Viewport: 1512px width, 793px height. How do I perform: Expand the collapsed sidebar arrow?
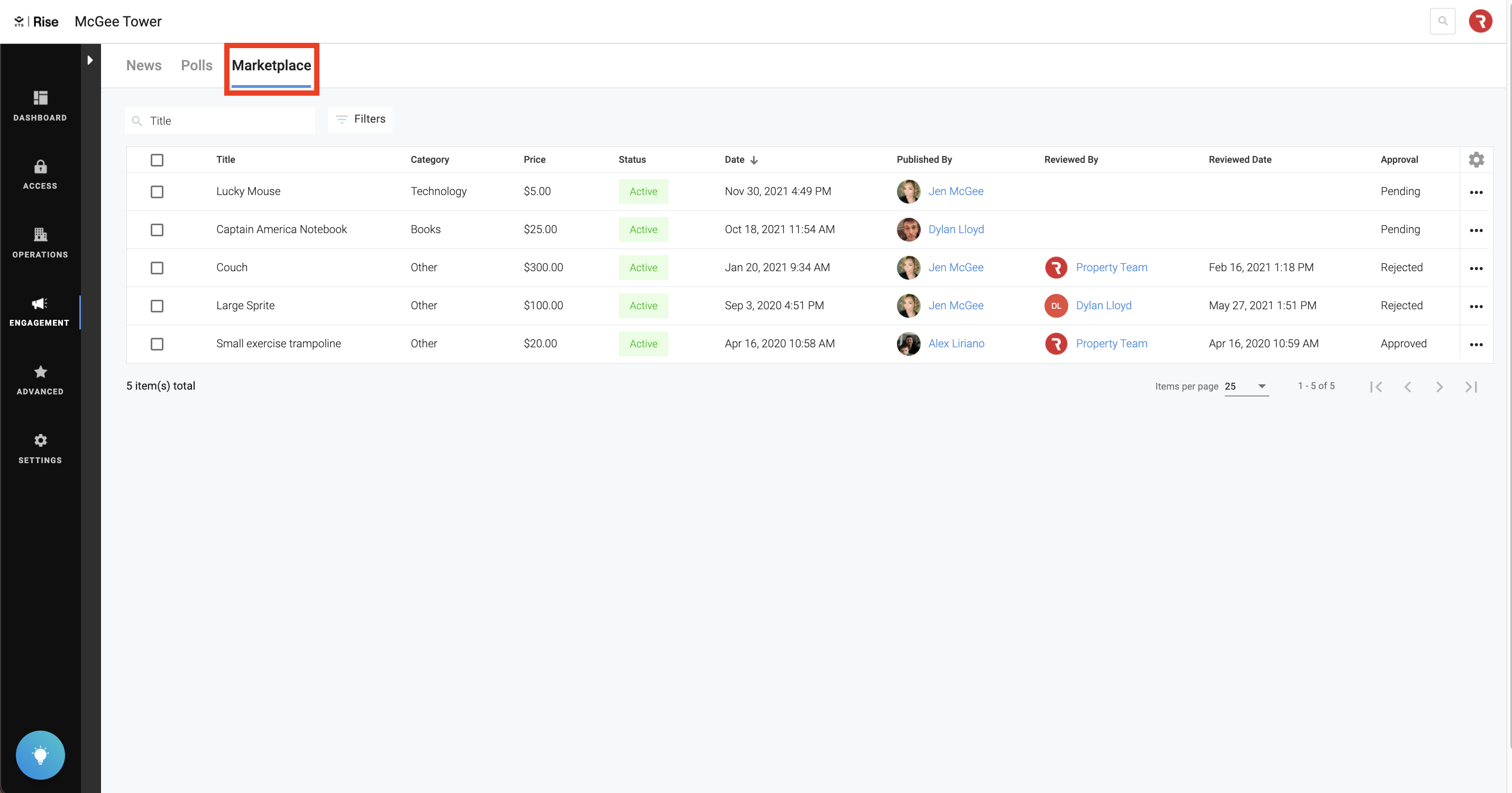[x=90, y=60]
